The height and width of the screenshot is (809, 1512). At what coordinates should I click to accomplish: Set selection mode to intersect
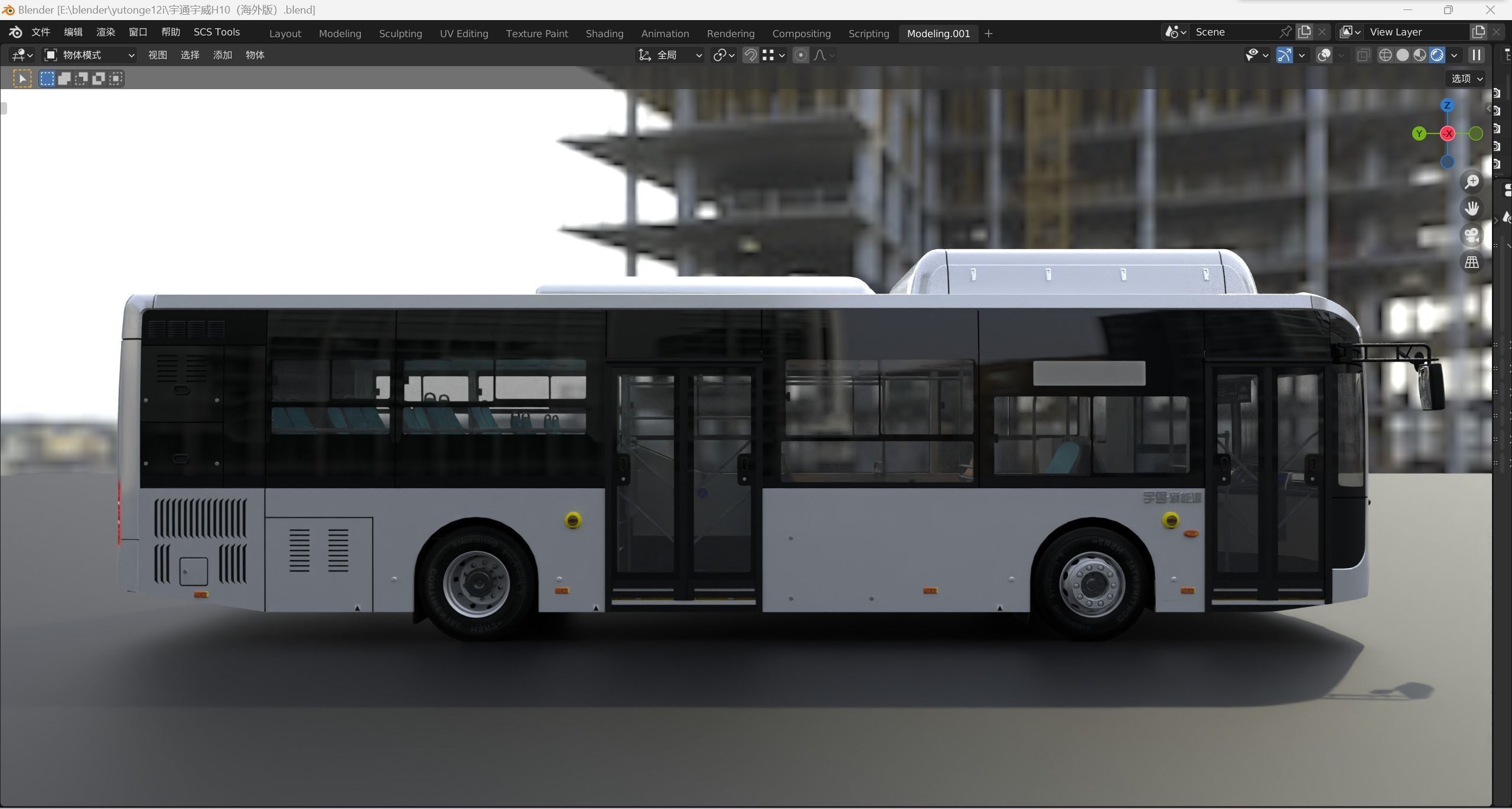click(x=116, y=79)
